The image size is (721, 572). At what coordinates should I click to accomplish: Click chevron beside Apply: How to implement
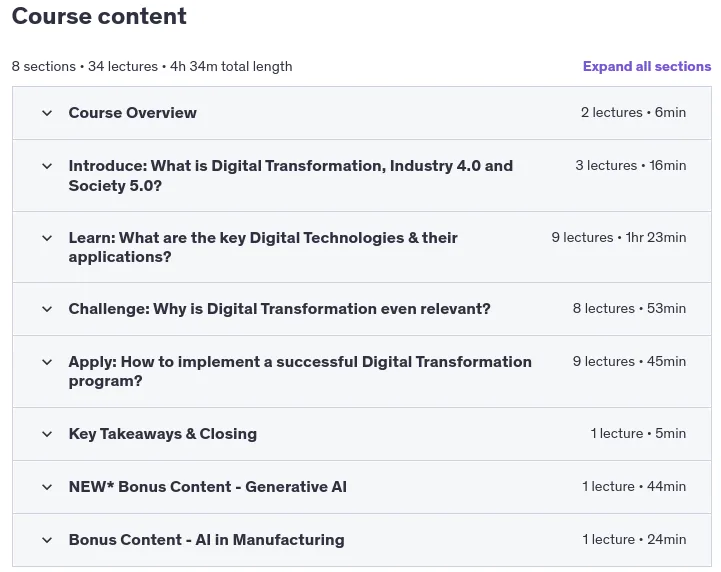(x=47, y=362)
